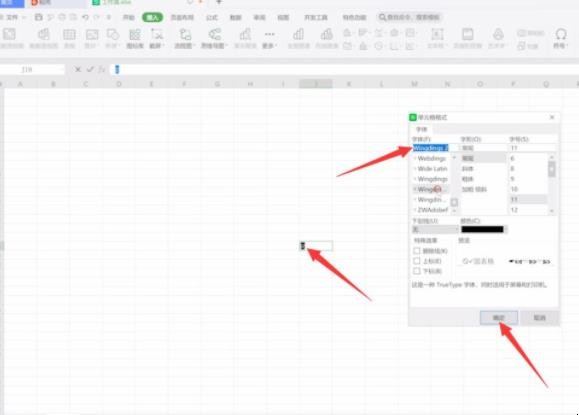Click the OK (确定) button
Image resolution: width=579 pixels, height=415 pixels.
click(499, 318)
